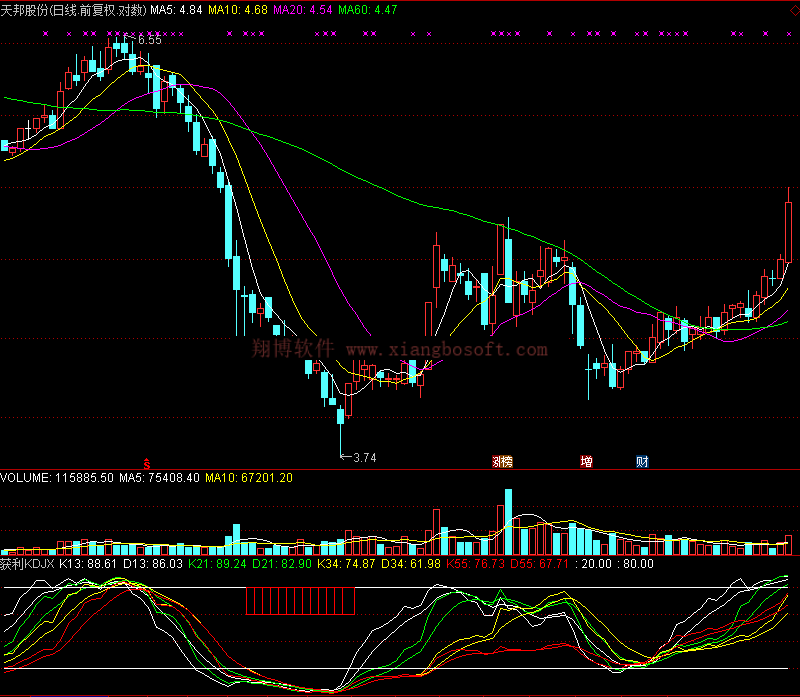Screen dimensions: 800x697
Task: Click the 80.00 KDJ threshold value
Action: click(638, 564)
